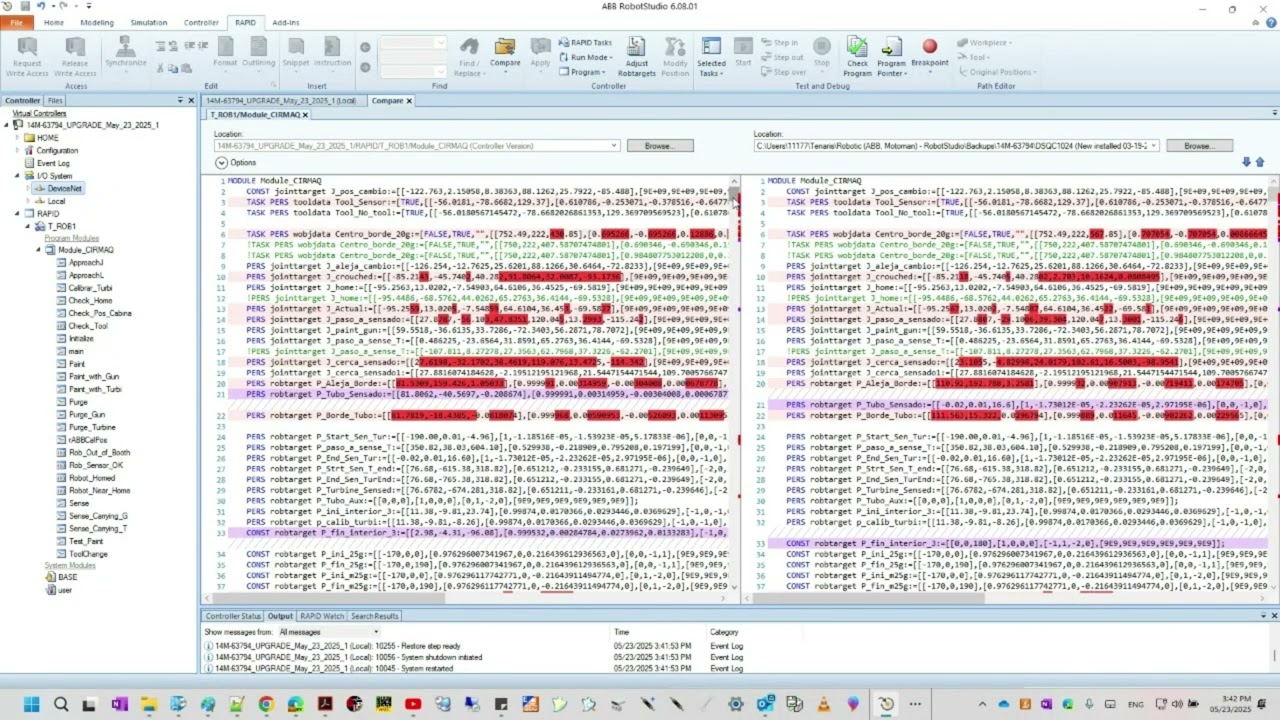Image resolution: width=1280 pixels, height=720 pixels.
Task: Open RAPID Tasks
Action: (585, 43)
